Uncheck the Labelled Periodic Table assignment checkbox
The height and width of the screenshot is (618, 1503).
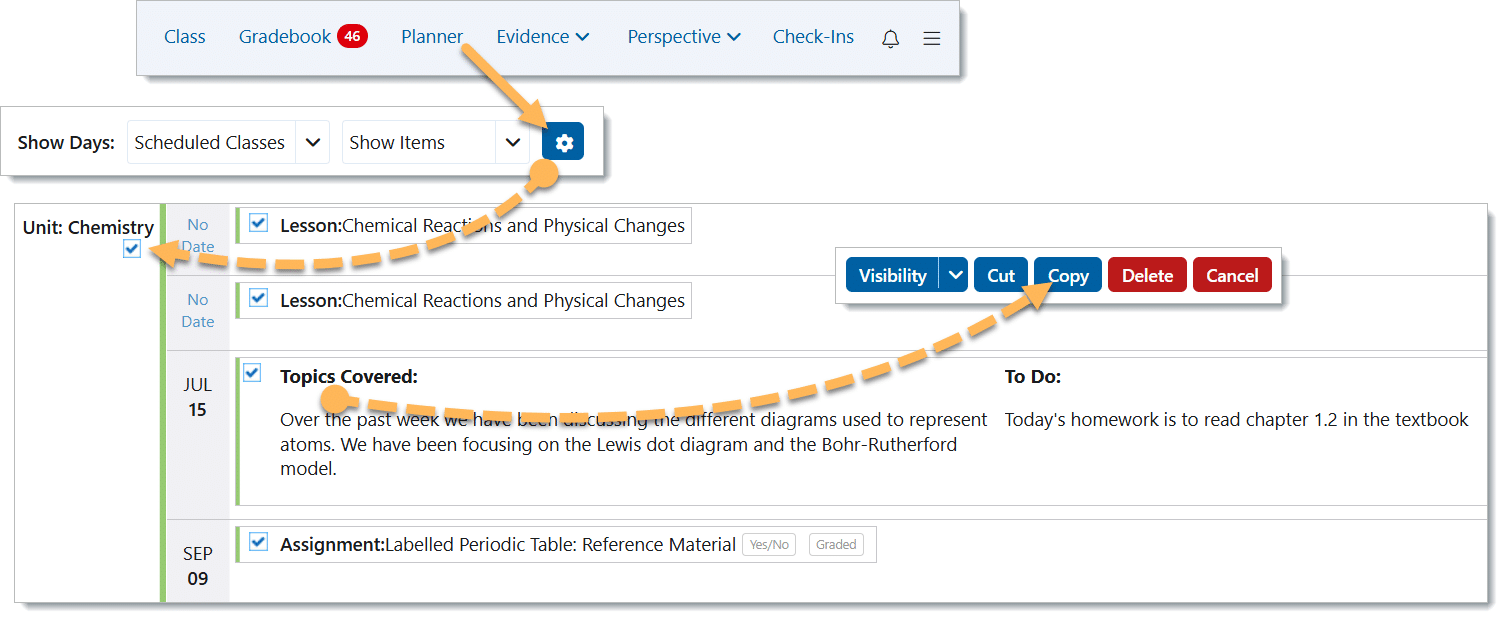[259, 542]
